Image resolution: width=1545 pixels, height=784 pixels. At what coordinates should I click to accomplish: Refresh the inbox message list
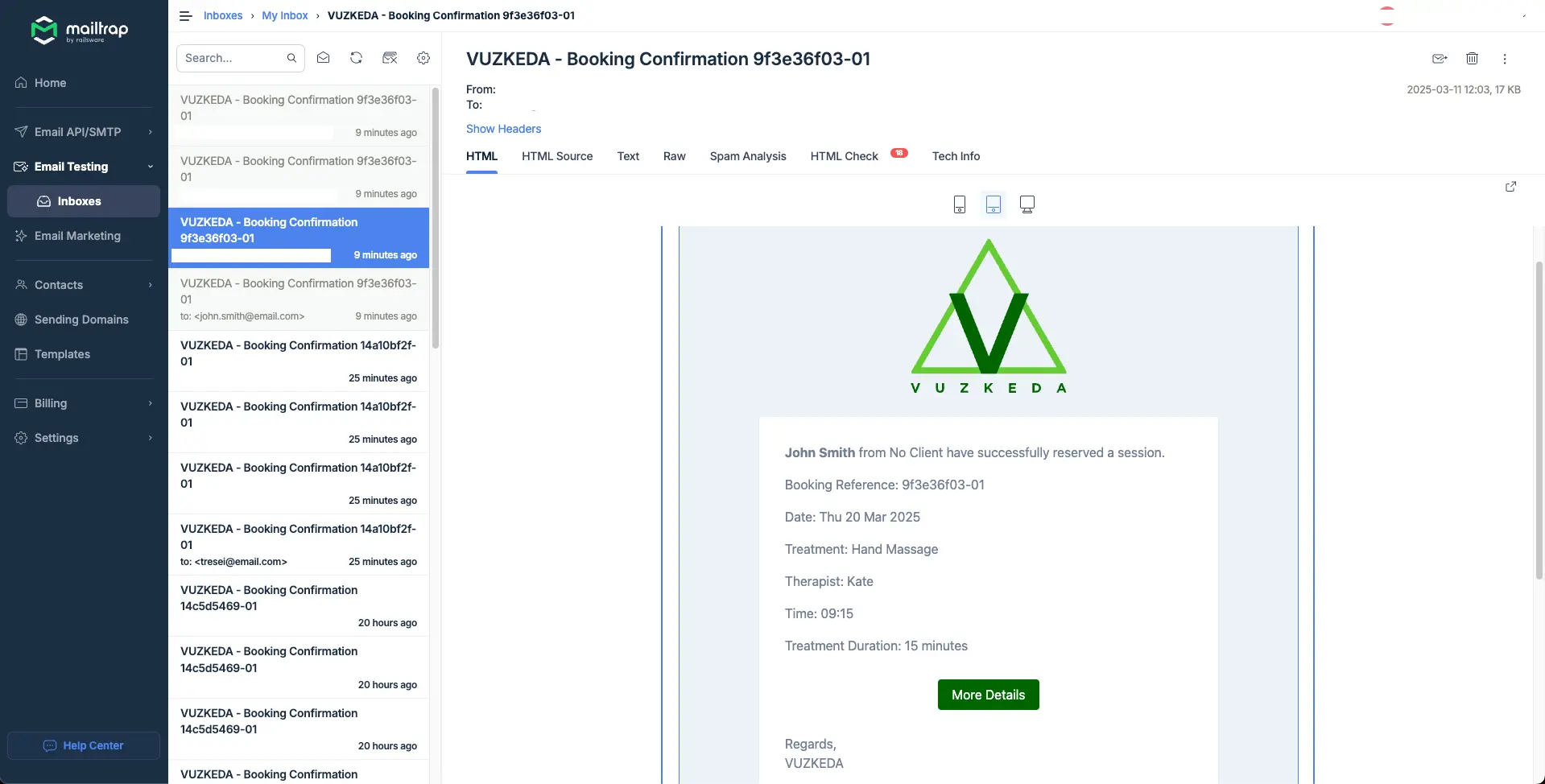click(x=356, y=58)
